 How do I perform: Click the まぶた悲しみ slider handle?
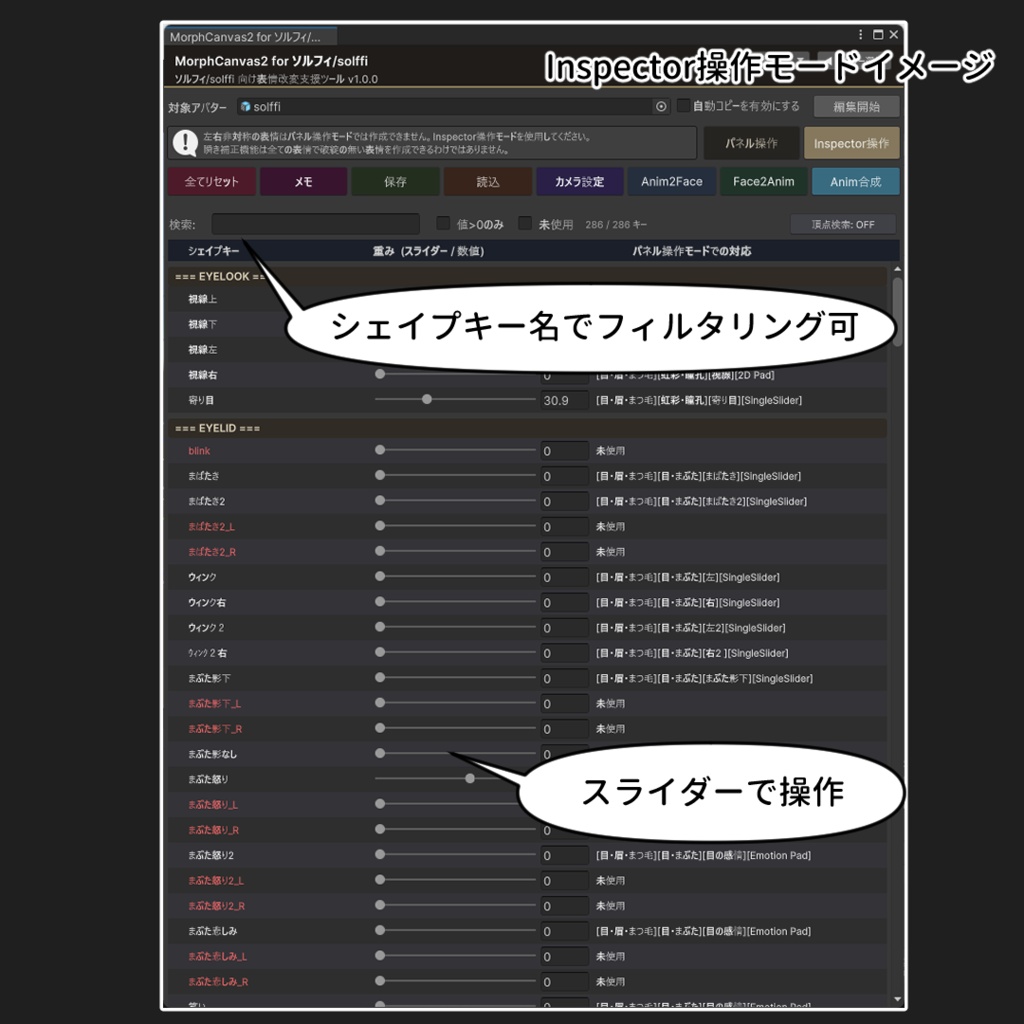point(380,930)
